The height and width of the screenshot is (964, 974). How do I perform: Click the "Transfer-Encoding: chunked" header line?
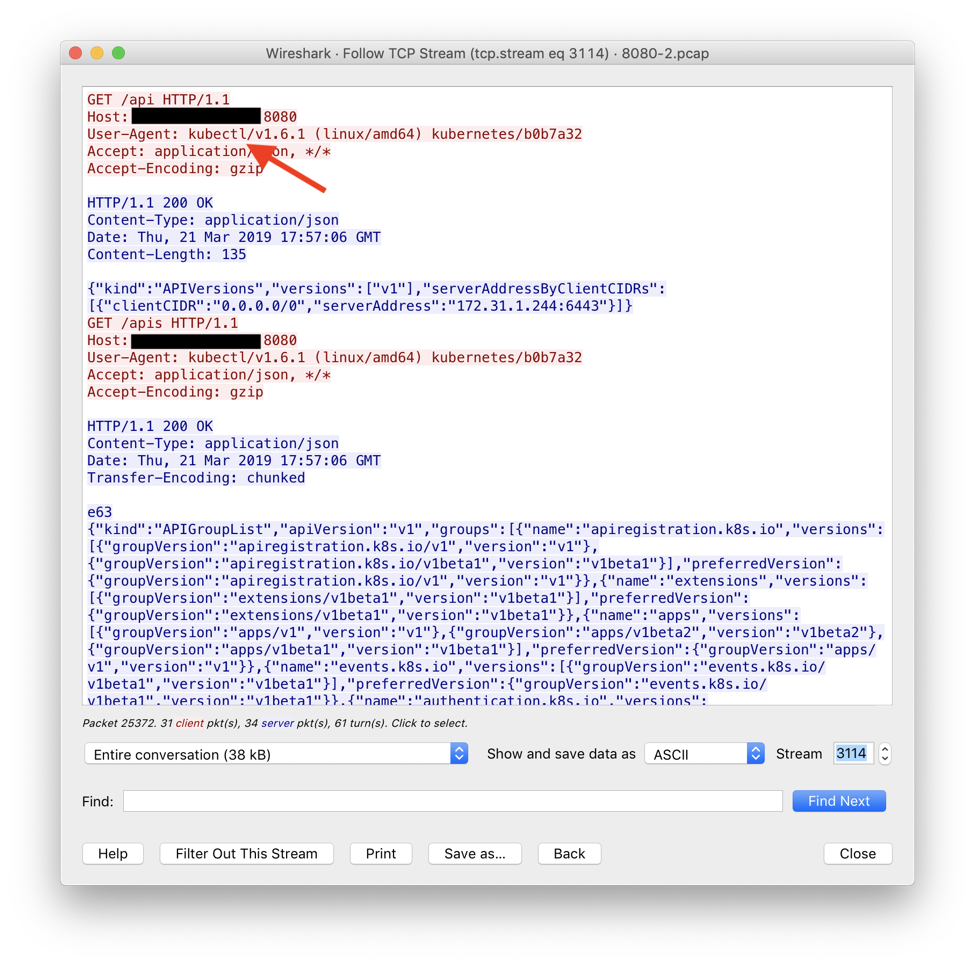click(196, 478)
